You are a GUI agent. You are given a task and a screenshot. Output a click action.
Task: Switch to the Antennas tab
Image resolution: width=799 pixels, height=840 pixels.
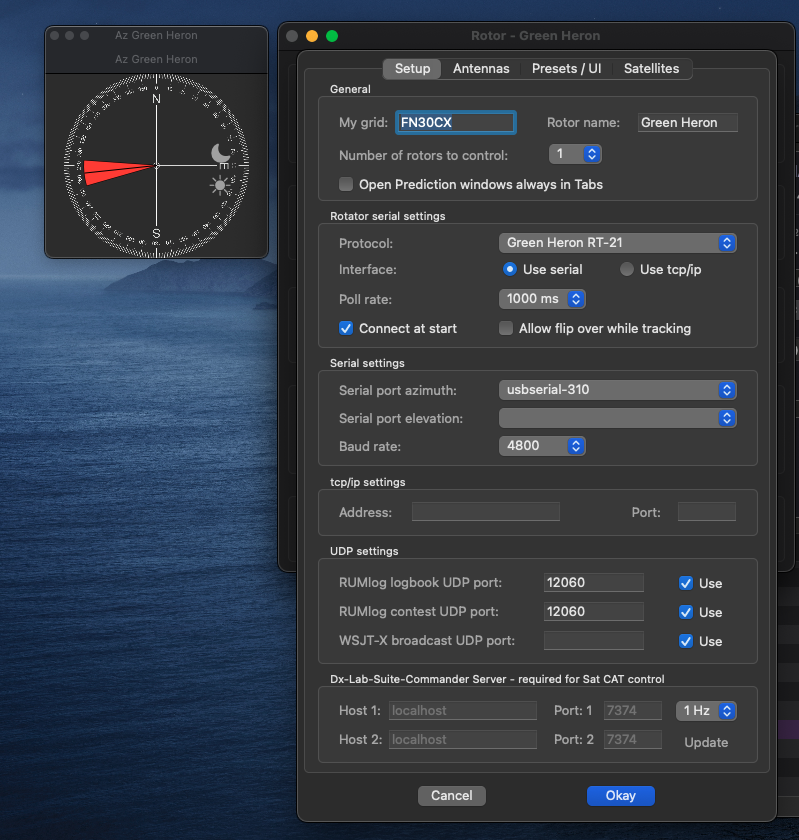(x=481, y=69)
